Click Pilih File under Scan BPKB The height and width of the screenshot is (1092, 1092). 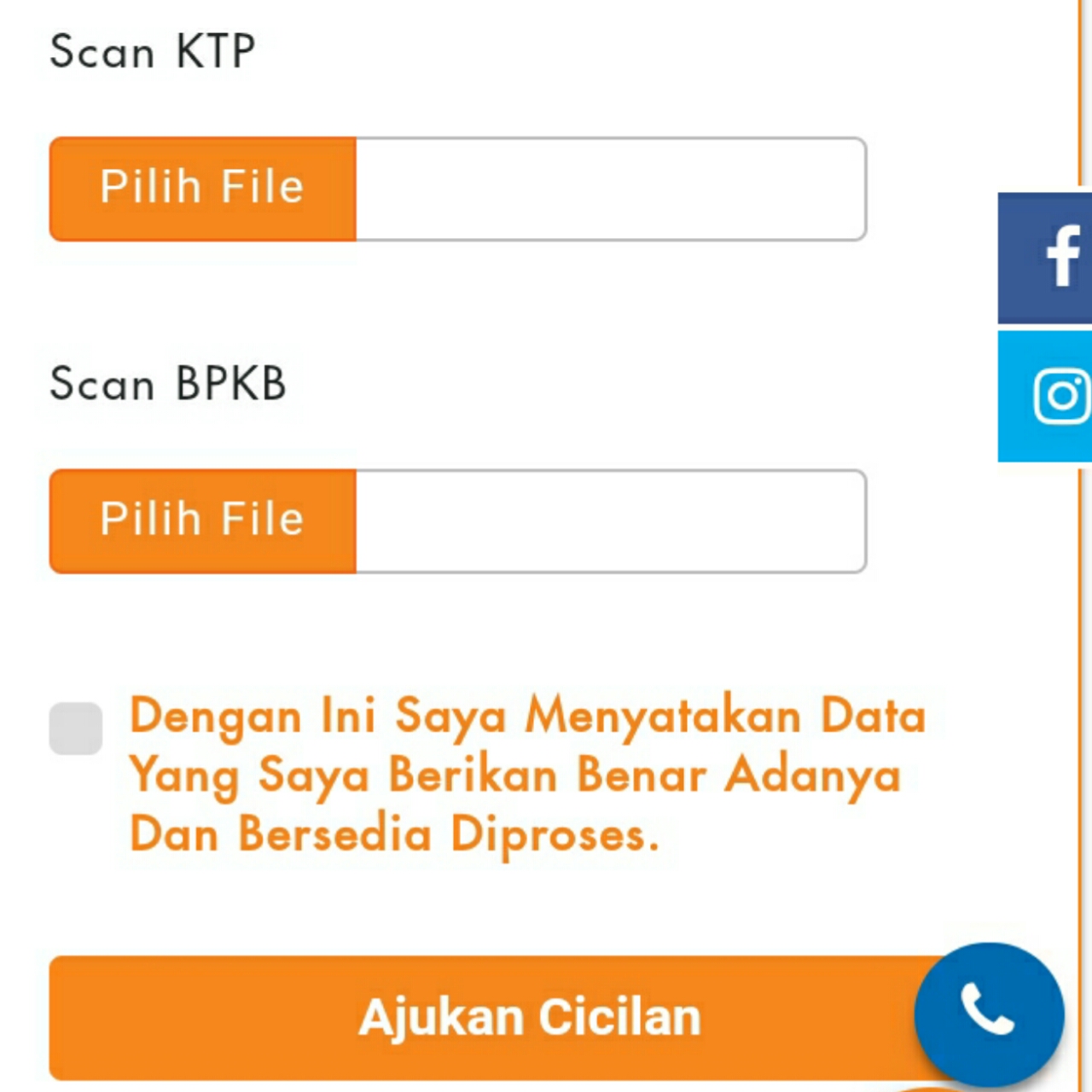[201, 520]
